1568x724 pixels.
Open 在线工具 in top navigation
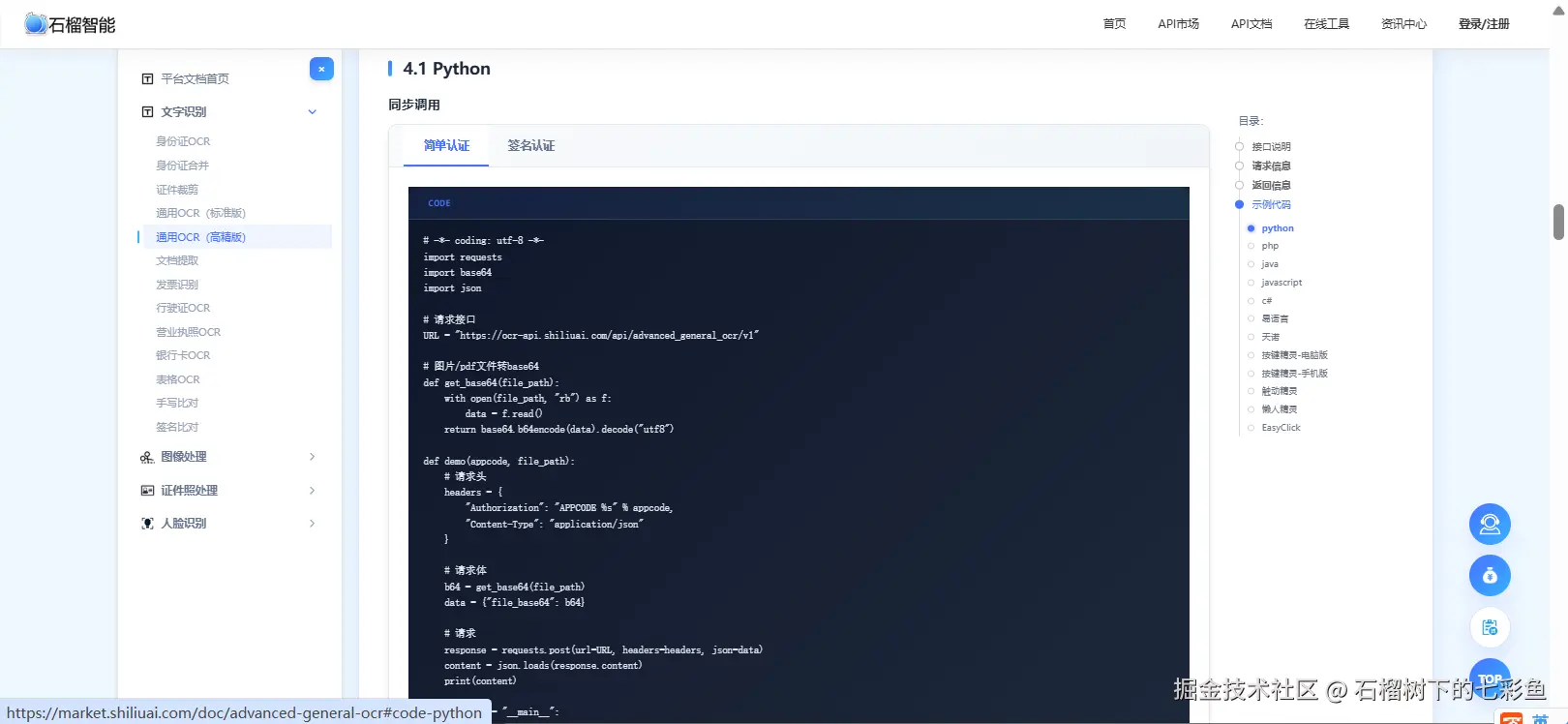[x=1326, y=24]
